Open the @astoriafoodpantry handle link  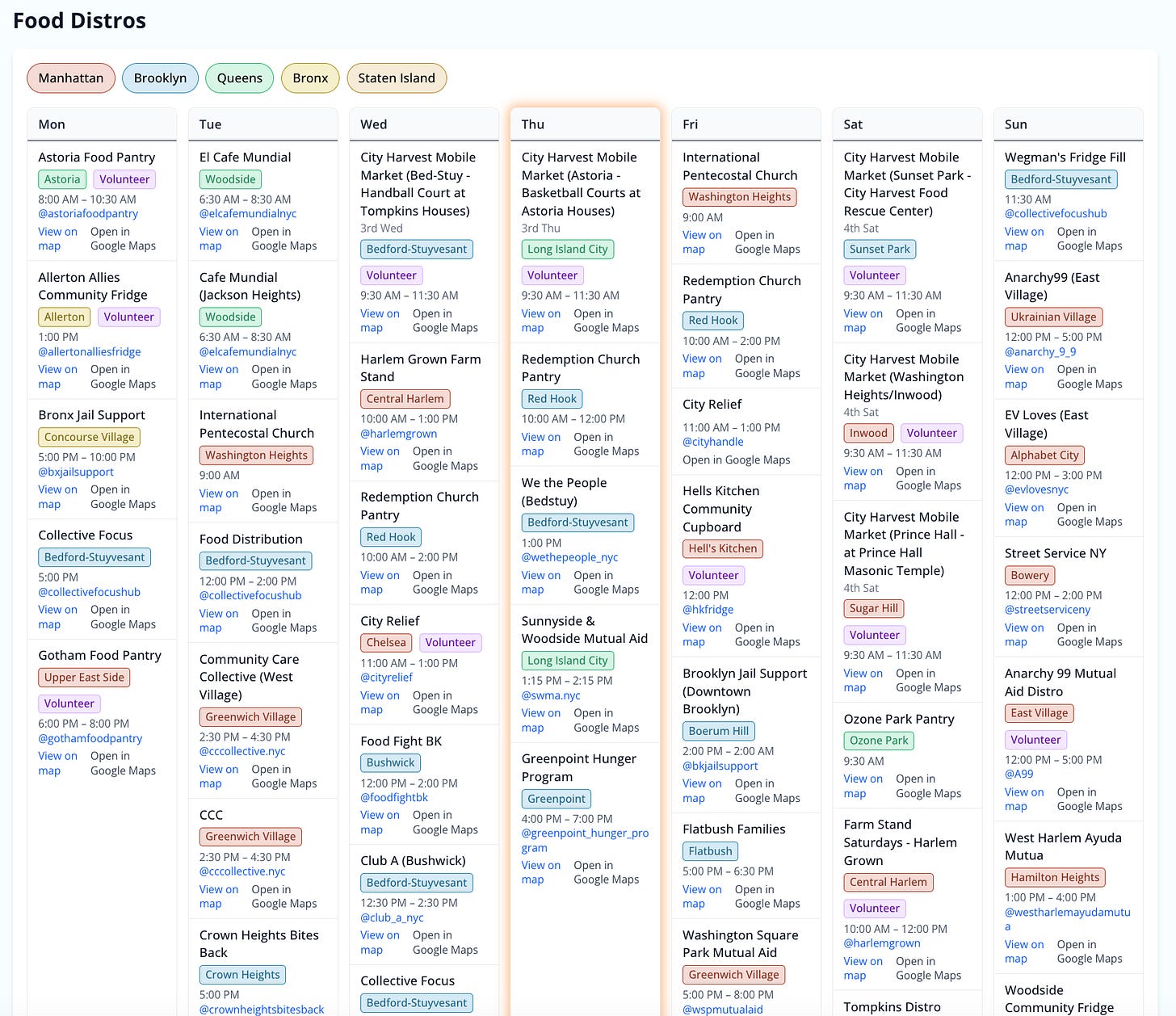pyautogui.click(x=88, y=214)
